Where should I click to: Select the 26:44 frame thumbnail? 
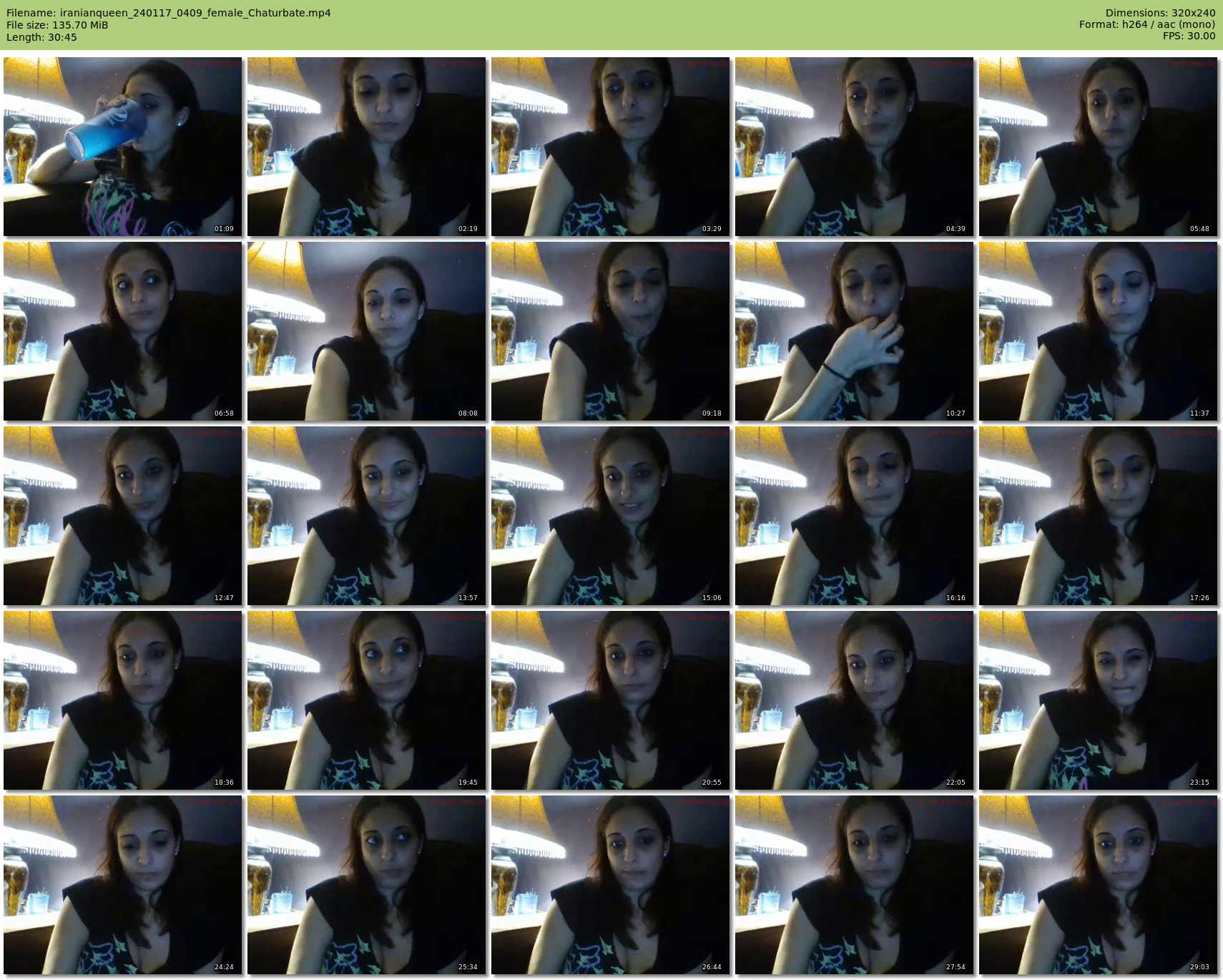[x=611, y=885]
